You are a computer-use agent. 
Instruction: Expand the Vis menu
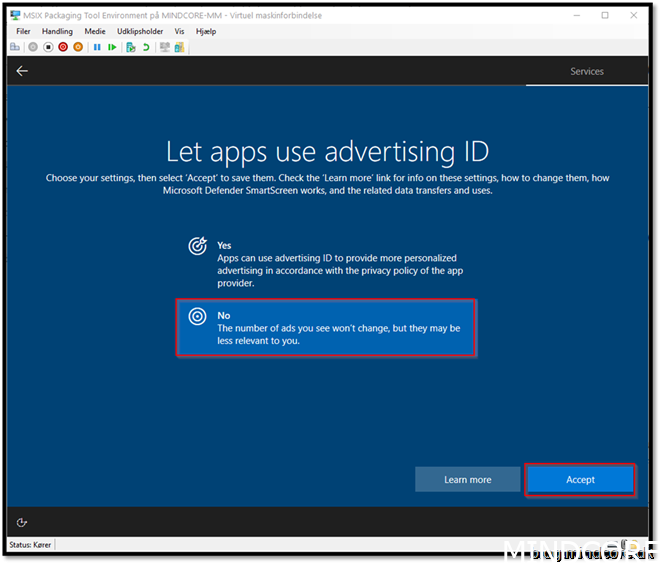179,32
